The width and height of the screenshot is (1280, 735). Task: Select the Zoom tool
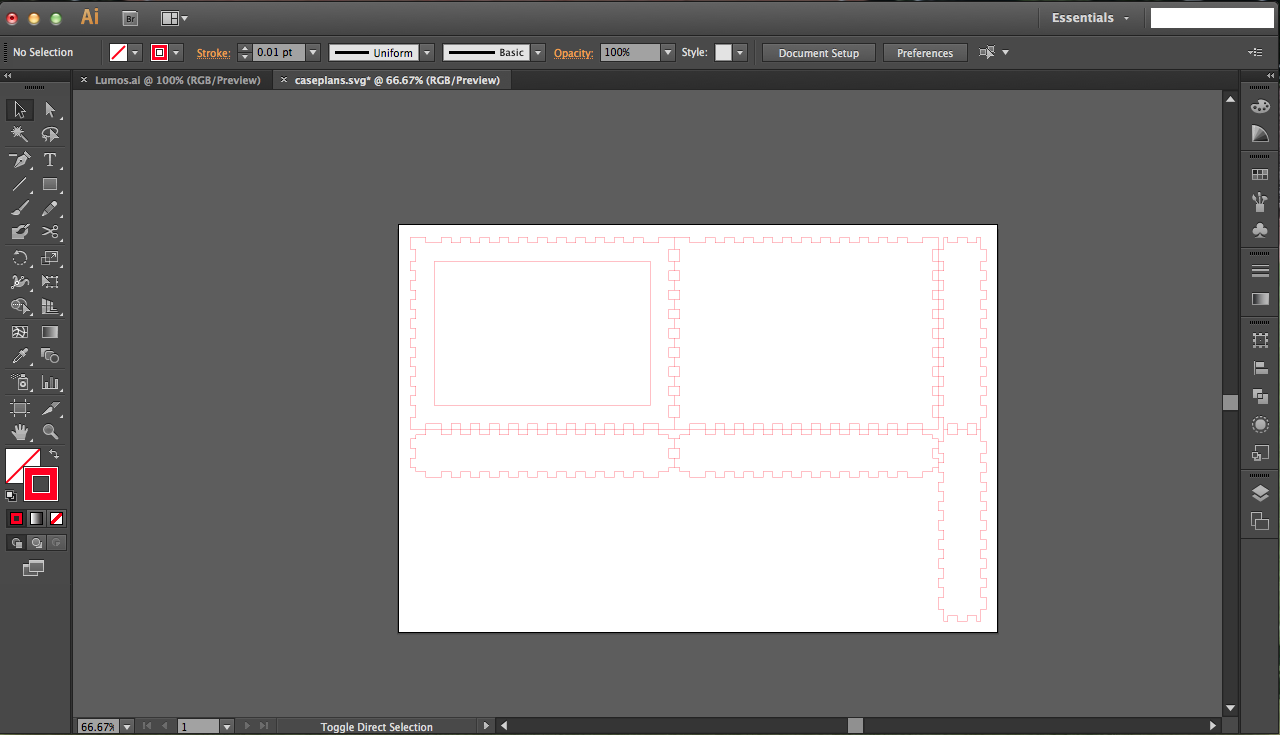point(50,432)
